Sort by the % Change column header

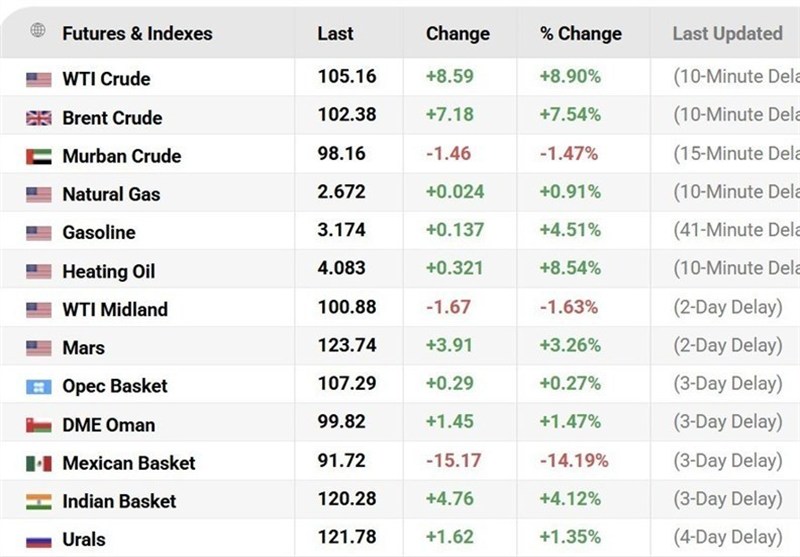(580, 33)
